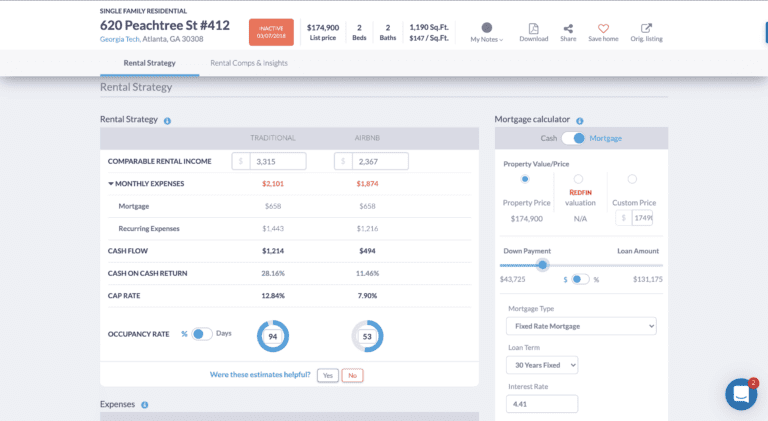Save home with the heart icon
This screenshot has height=421, width=768.
[603, 29]
